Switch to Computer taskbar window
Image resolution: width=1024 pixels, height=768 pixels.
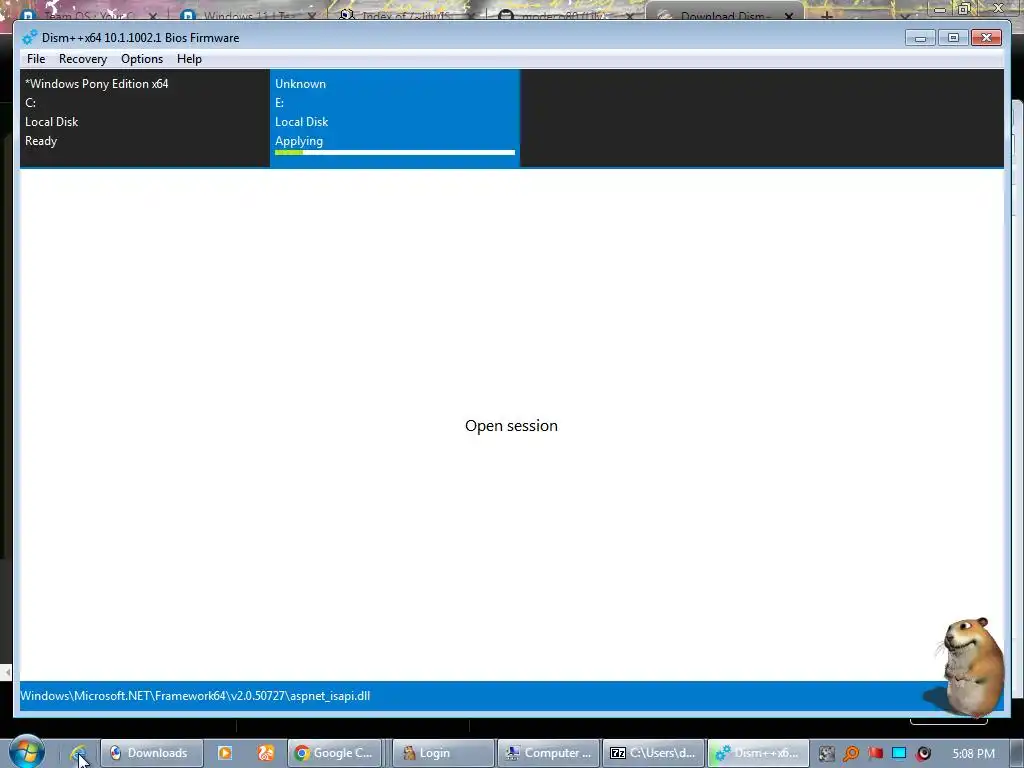tap(549, 753)
